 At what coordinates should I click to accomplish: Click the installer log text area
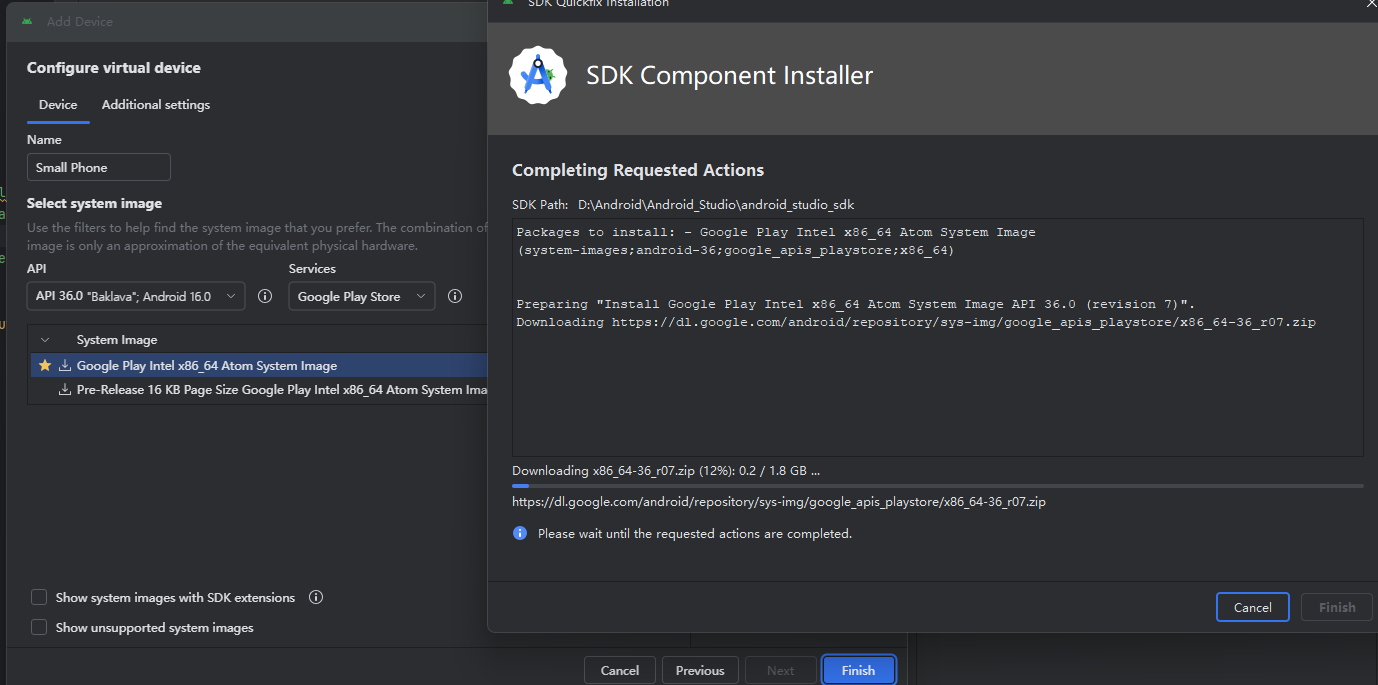click(938, 337)
